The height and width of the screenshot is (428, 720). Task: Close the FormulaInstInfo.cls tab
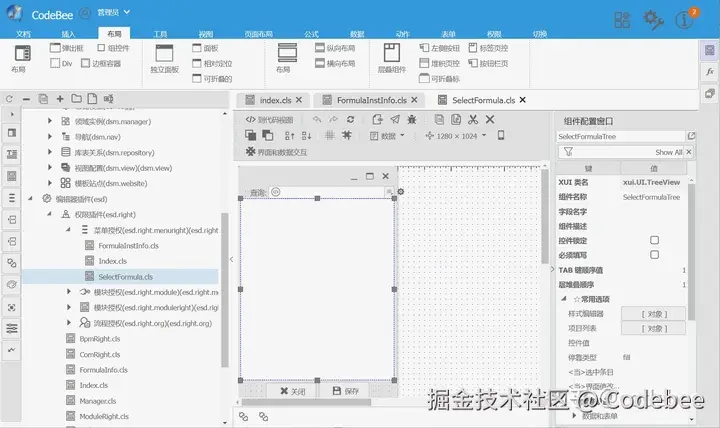[414, 100]
